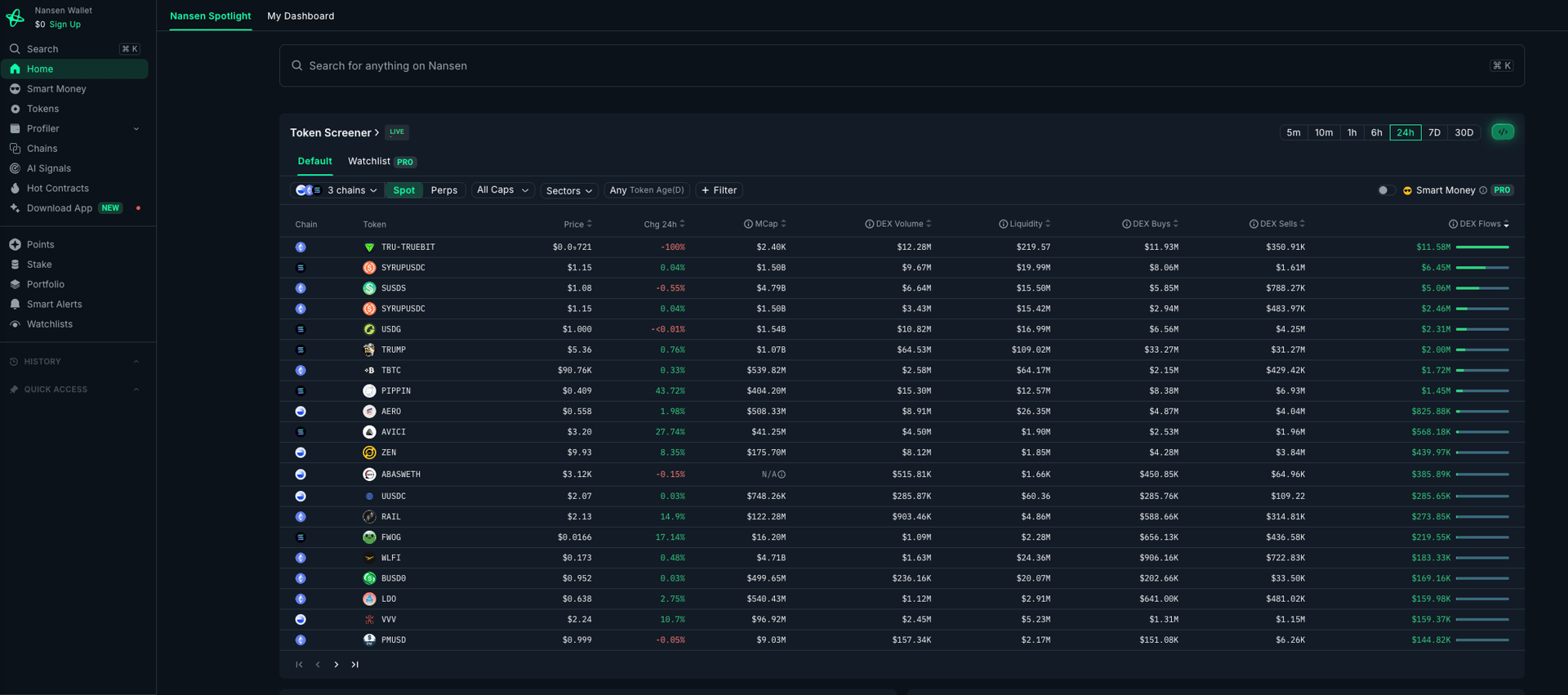1568x695 pixels.
Task: Collapse the History section
Action: point(136,362)
